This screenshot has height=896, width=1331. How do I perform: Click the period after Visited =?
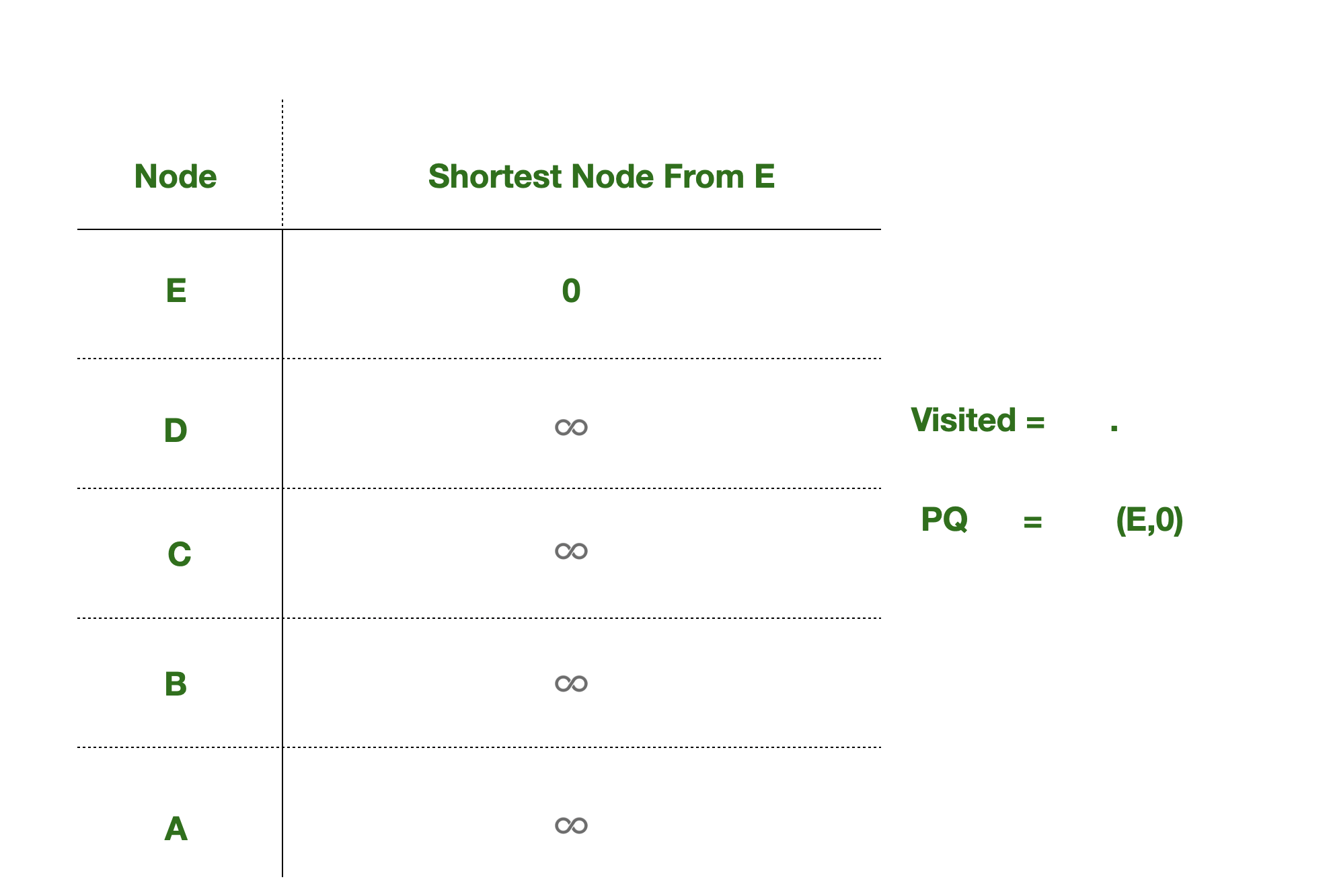[x=1114, y=428]
